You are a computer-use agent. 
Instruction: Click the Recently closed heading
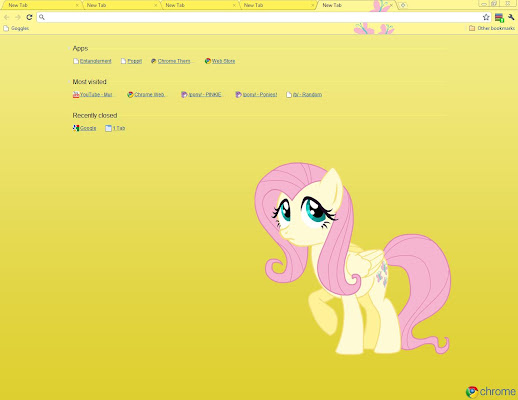[95, 115]
